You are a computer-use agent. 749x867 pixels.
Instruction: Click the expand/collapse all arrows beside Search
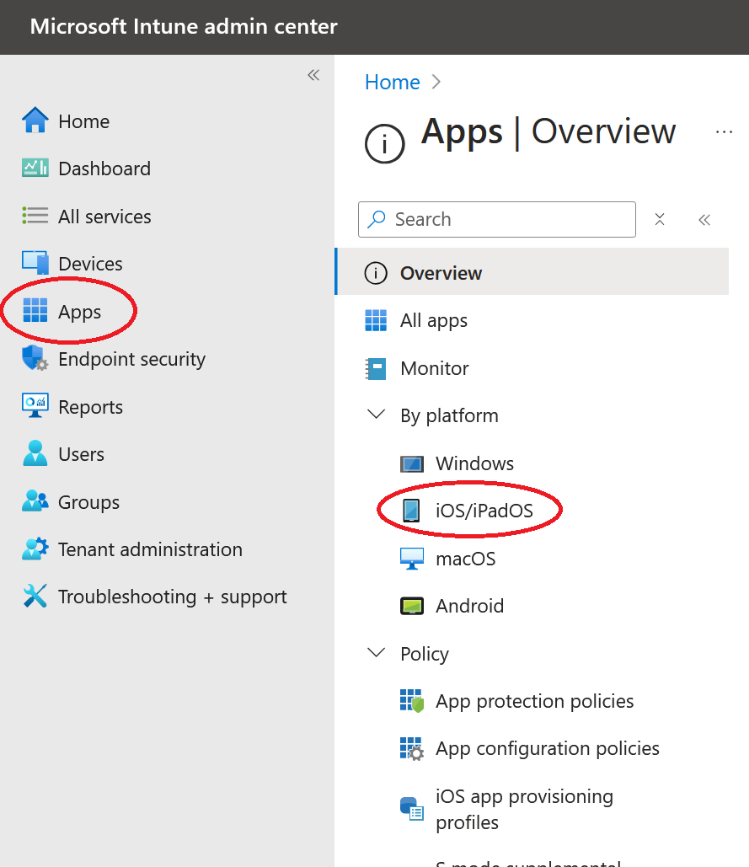(659, 219)
